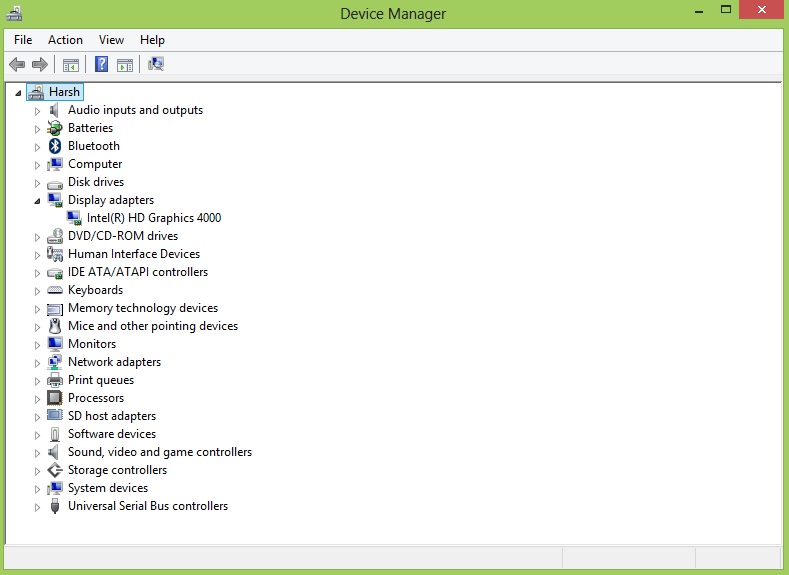Click the Show/Hide Action Pane toolbar icon
This screenshot has height=575, width=789.
pos(125,65)
